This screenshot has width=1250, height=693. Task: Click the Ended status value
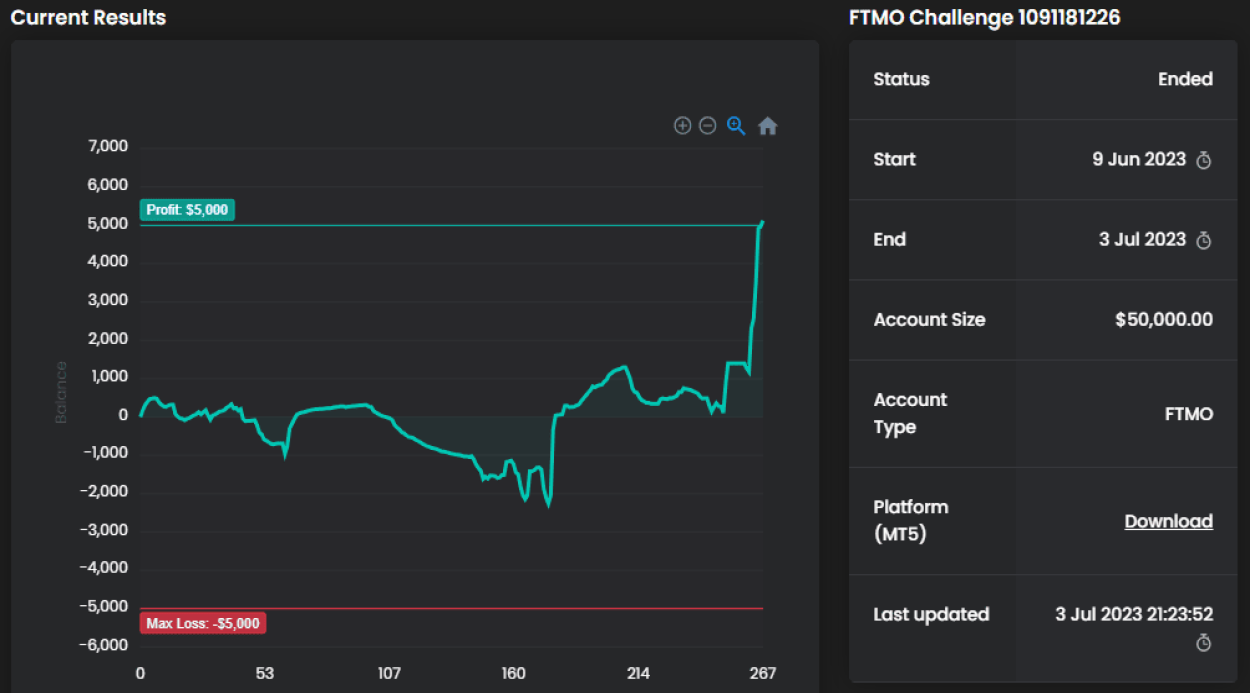coord(1185,79)
